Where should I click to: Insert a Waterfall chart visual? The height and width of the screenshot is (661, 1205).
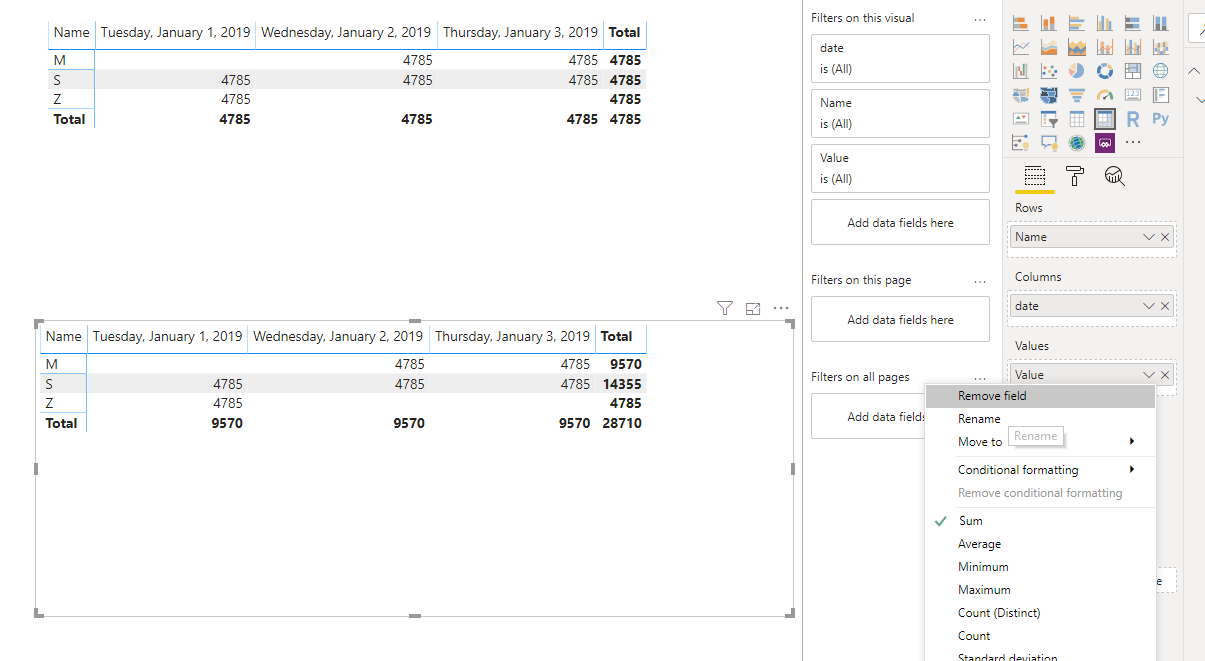coord(1021,71)
